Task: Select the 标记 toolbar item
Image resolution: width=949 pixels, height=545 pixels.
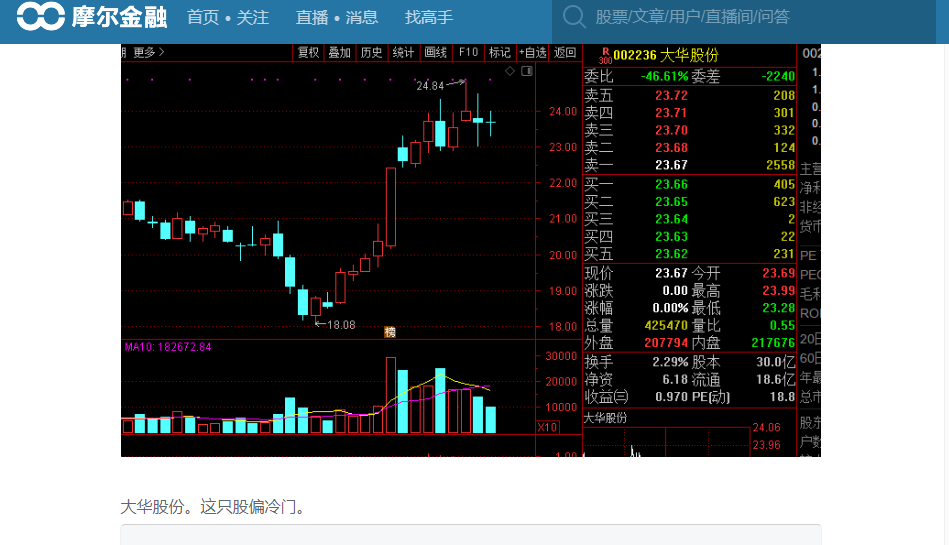Action: 499,53
